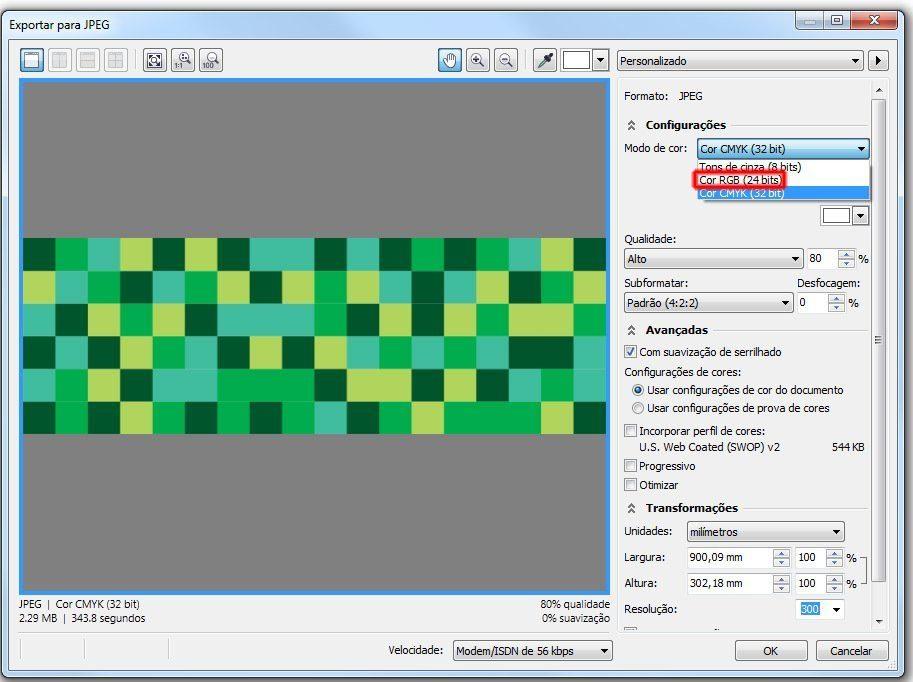Select the eyedropper color picker tool
Viewport: 913px width, 682px height.
click(544, 60)
